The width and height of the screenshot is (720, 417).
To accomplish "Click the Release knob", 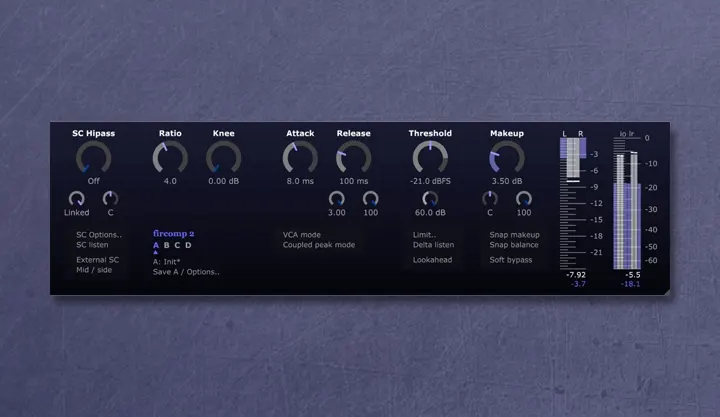I will 353,158.
